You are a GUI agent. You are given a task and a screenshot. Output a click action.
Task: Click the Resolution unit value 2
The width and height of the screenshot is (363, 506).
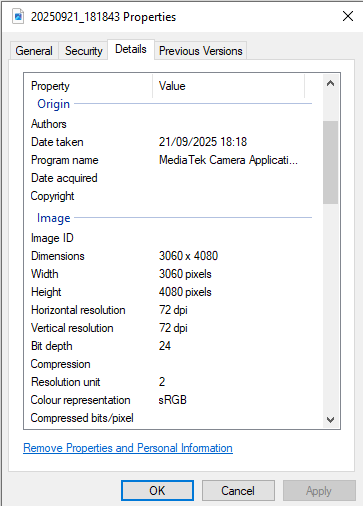click(x=162, y=382)
